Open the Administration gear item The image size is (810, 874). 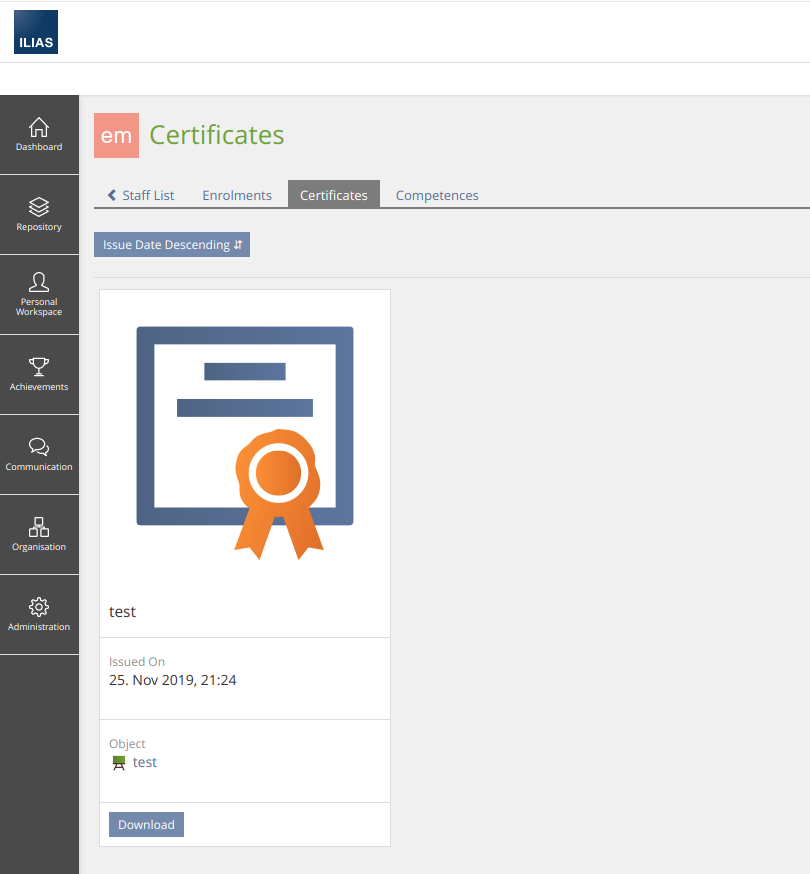39,615
